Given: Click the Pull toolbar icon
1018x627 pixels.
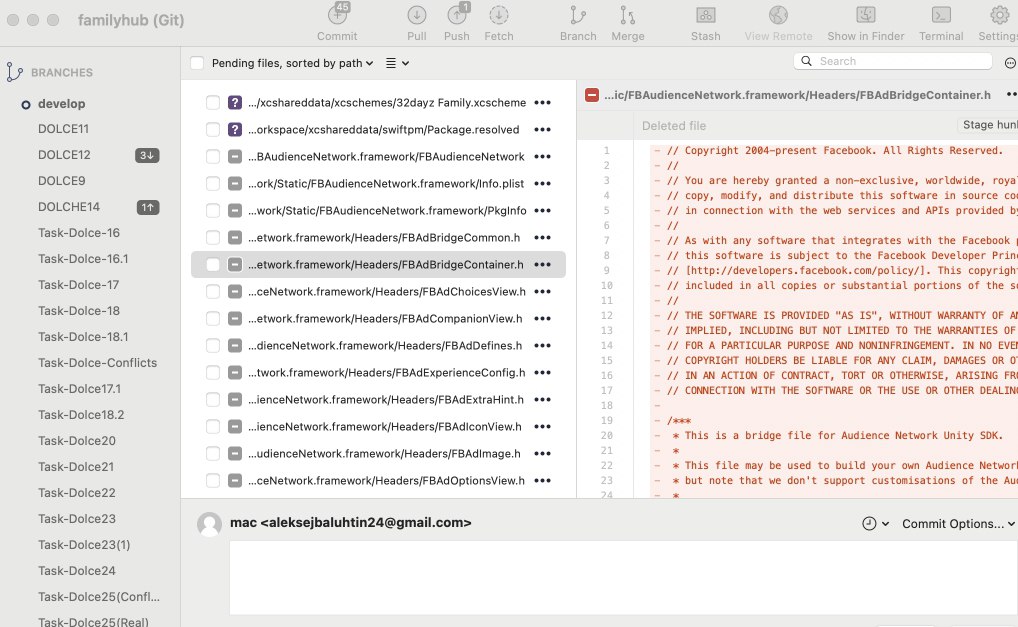Looking at the screenshot, I should (x=417, y=16).
